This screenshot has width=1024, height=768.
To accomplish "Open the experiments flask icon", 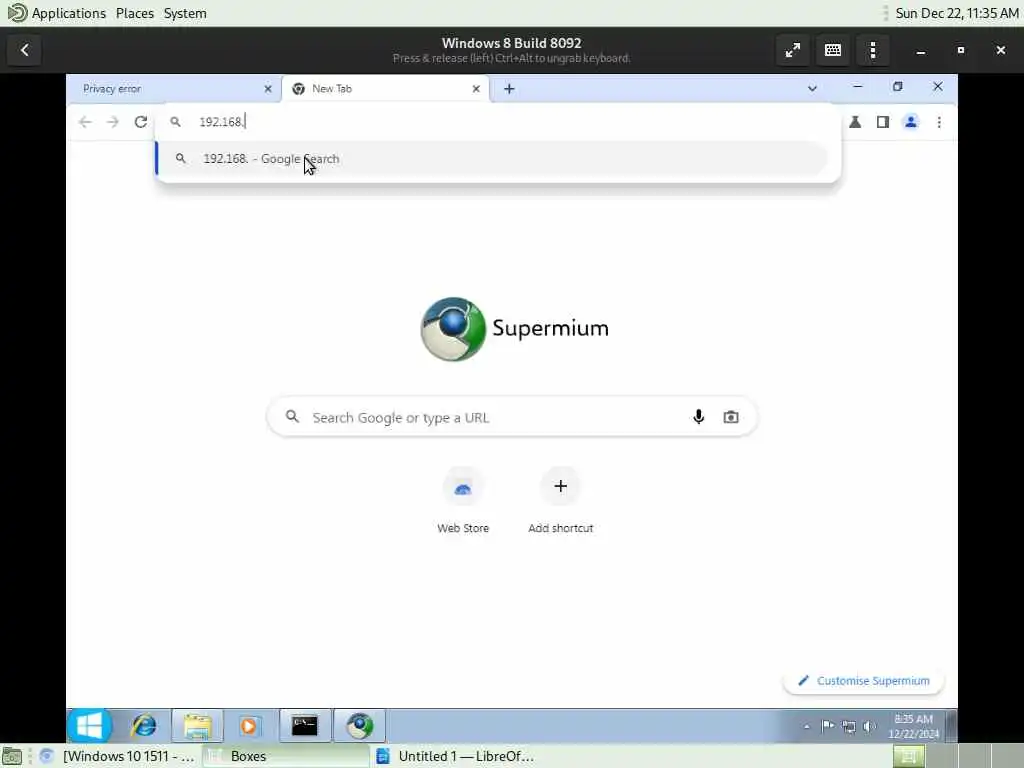I will (x=855, y=122).
